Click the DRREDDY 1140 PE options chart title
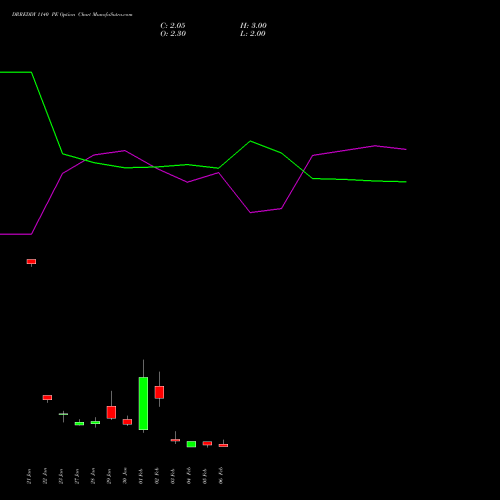 72,15
